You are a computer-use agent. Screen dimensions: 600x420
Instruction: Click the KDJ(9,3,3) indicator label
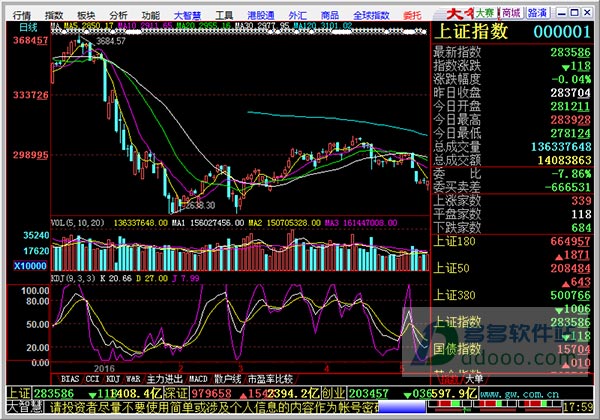(73, 278)
